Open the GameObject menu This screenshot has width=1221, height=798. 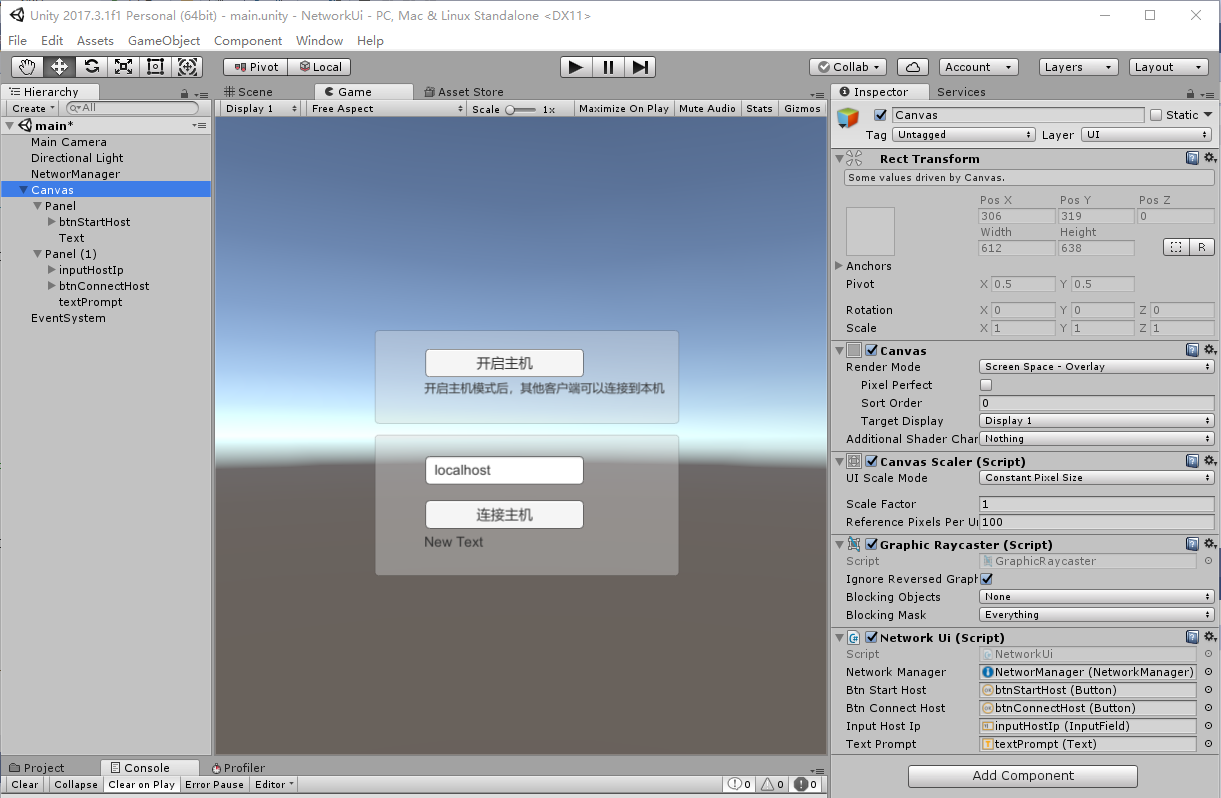point(164,41)
